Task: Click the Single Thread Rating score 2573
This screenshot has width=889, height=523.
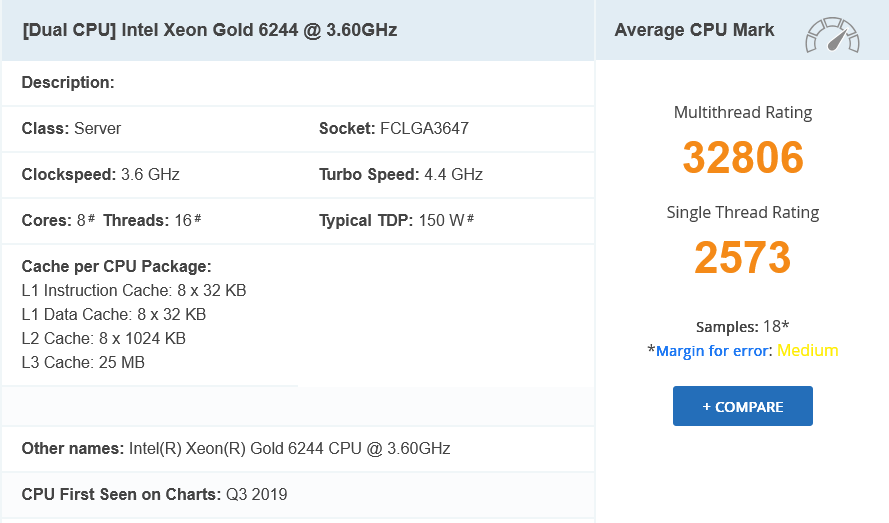Action: (743, 258)
